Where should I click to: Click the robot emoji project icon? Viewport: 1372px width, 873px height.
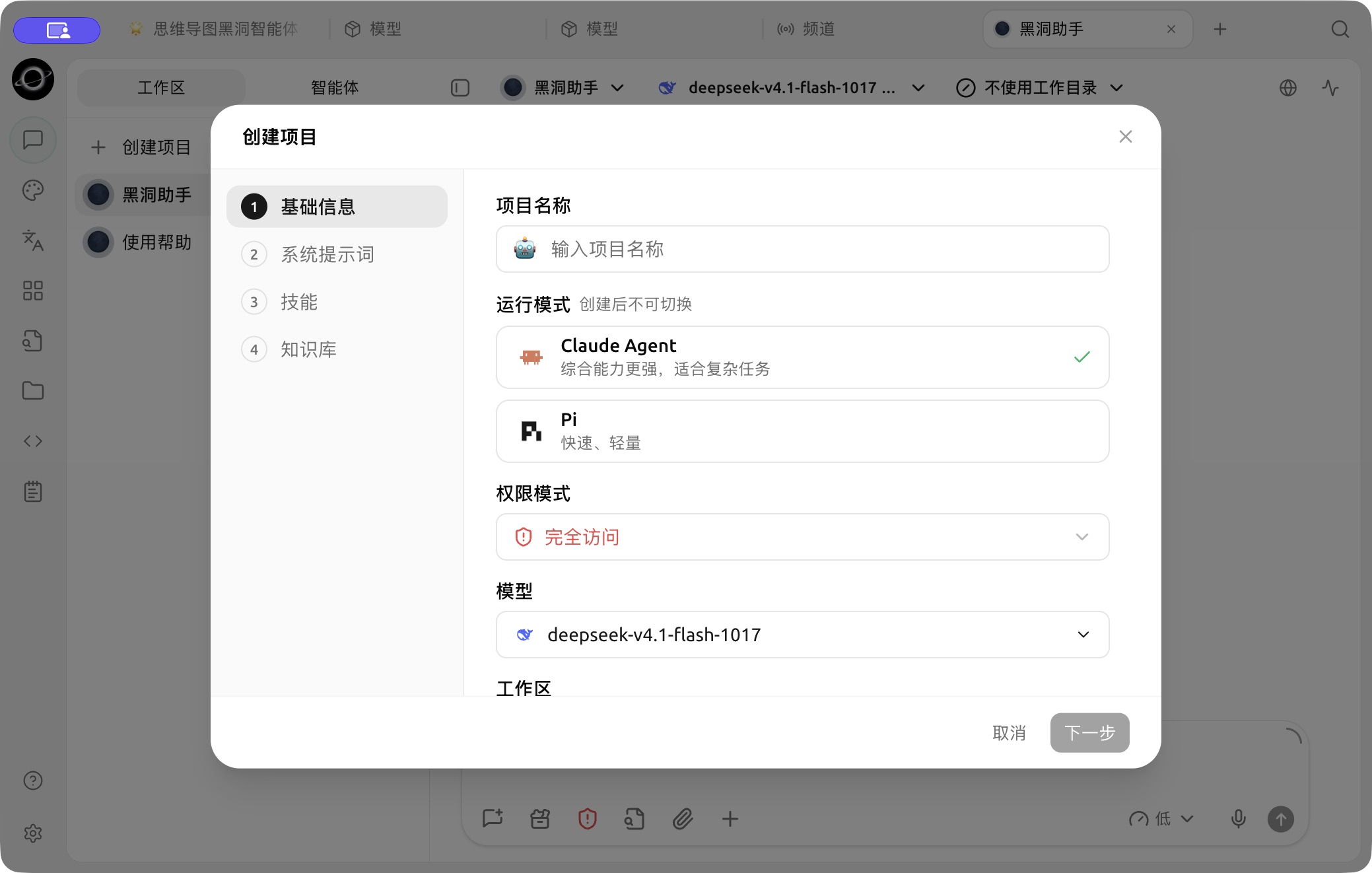pos(525,249)
